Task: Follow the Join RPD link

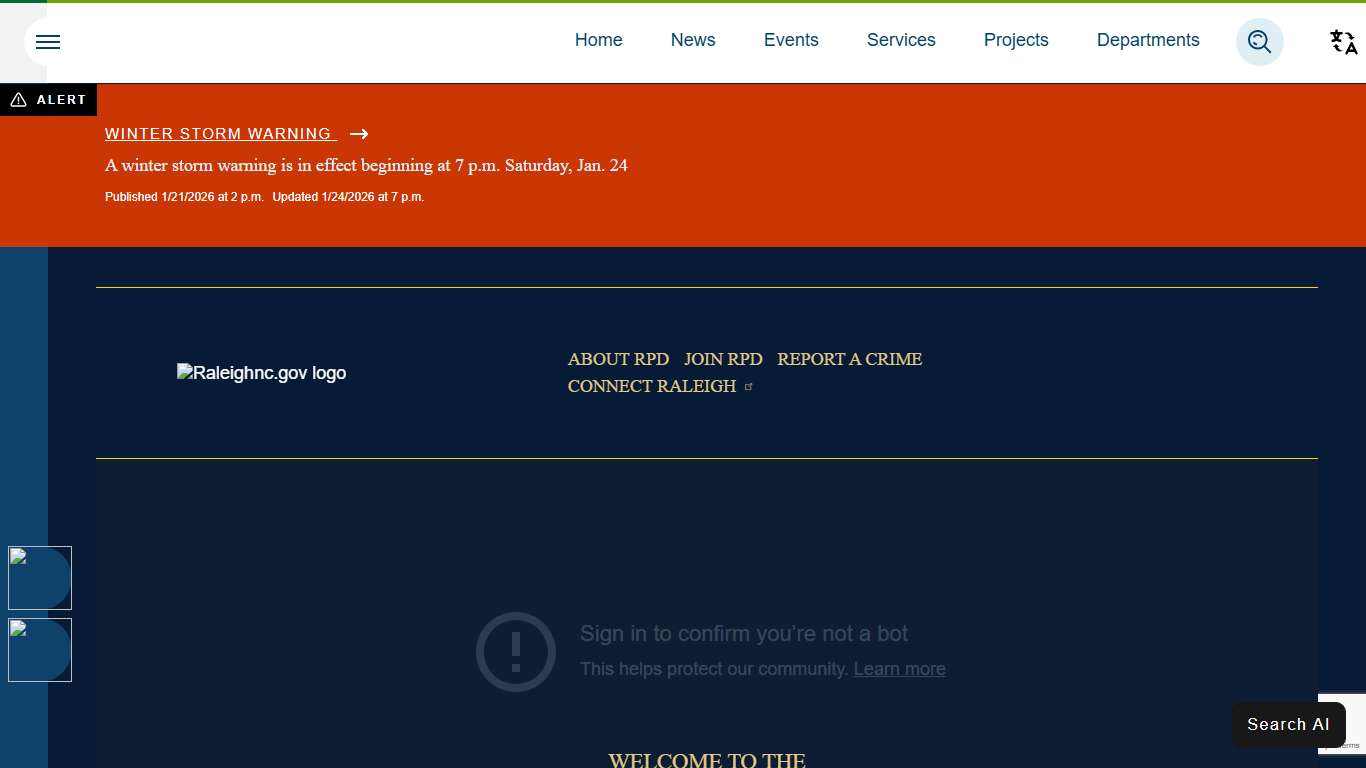Action: pos(723,359)
